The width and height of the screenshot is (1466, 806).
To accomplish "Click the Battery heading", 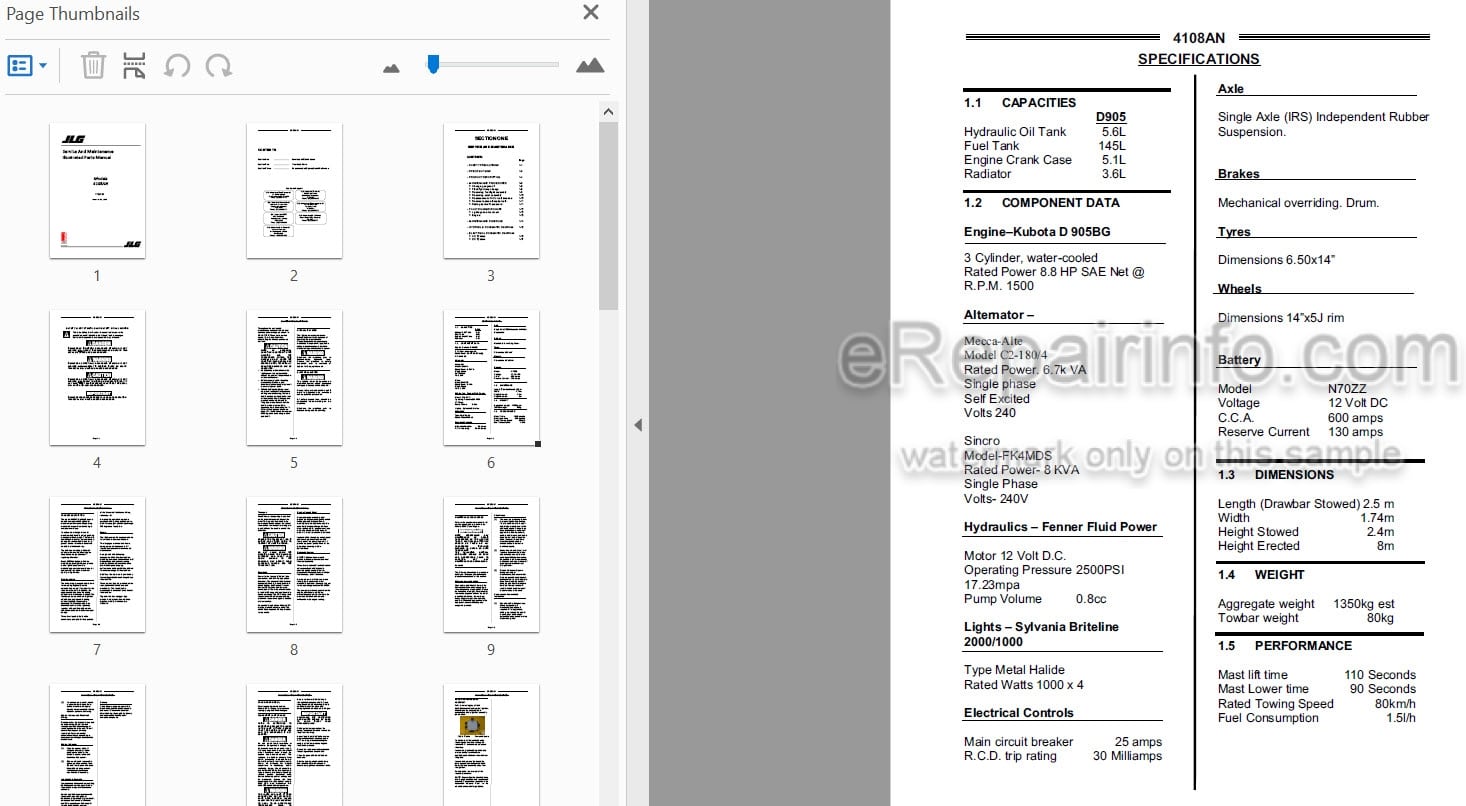I will (x=1239, y=360).
